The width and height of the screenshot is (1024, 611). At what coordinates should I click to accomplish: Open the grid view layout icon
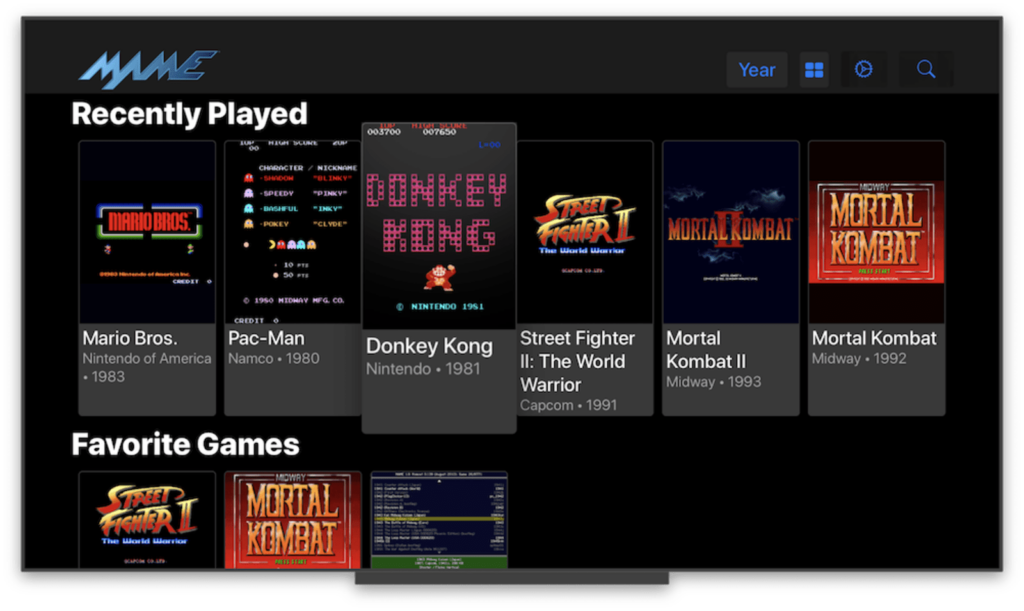click(x=813, y=69)
